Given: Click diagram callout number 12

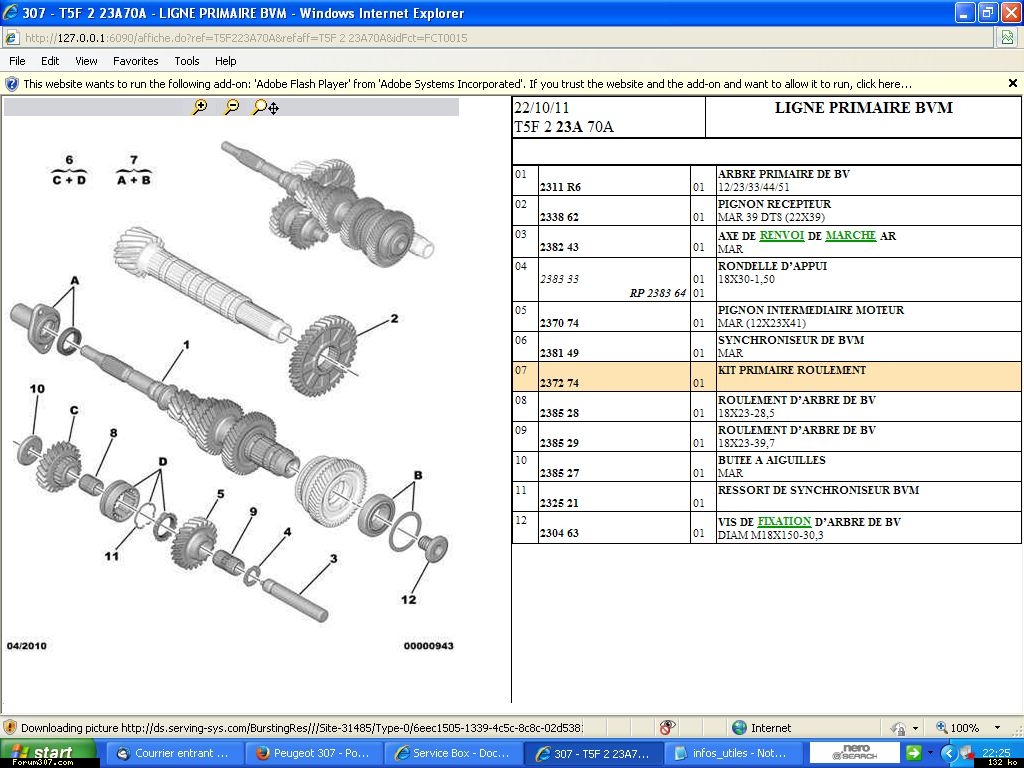Looking at the screenshot, I should [x=409, y=600].
